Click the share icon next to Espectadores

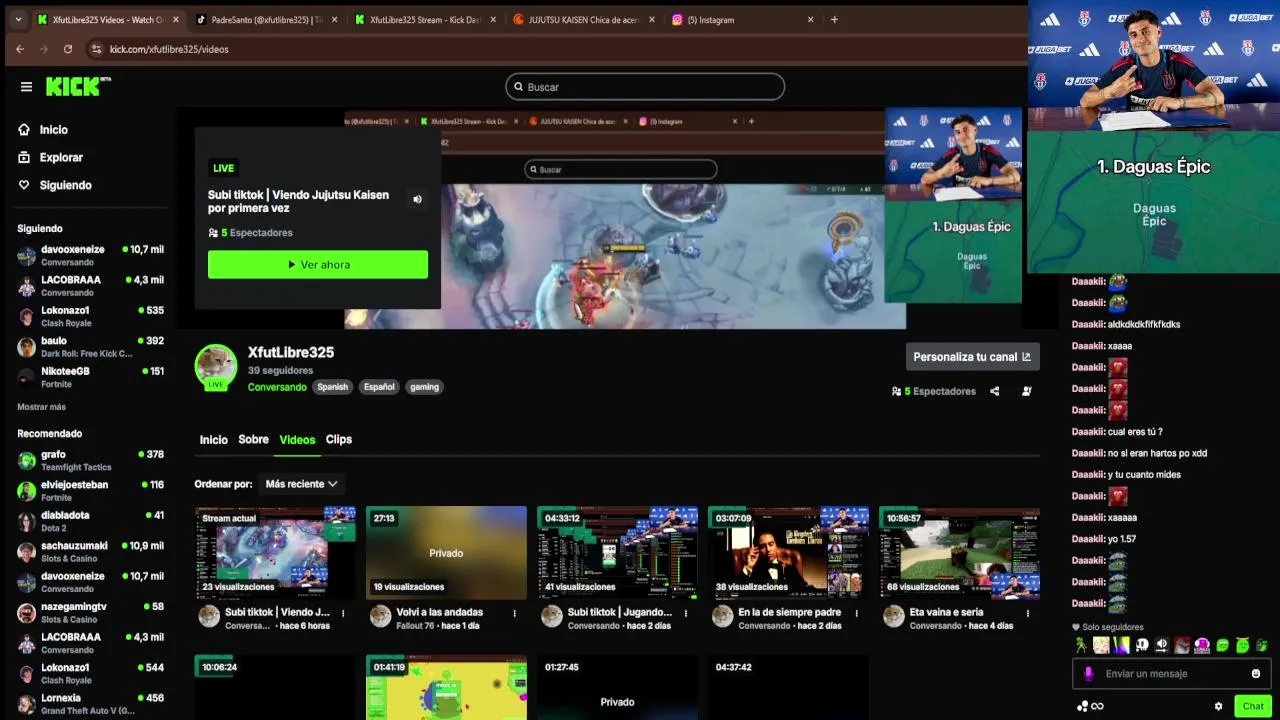[994, 391]
